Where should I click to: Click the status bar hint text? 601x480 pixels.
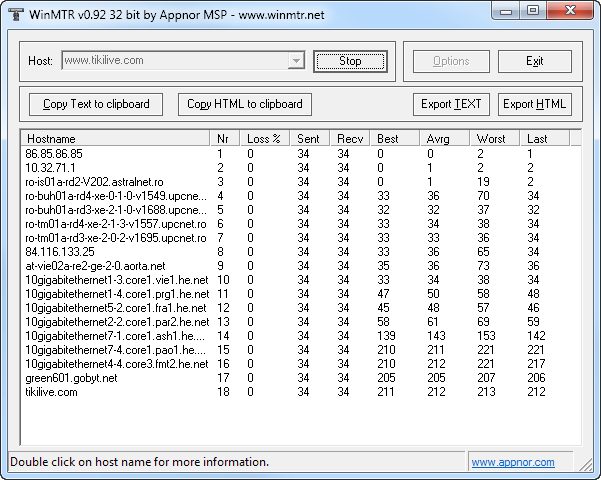[x=140, y=462]
